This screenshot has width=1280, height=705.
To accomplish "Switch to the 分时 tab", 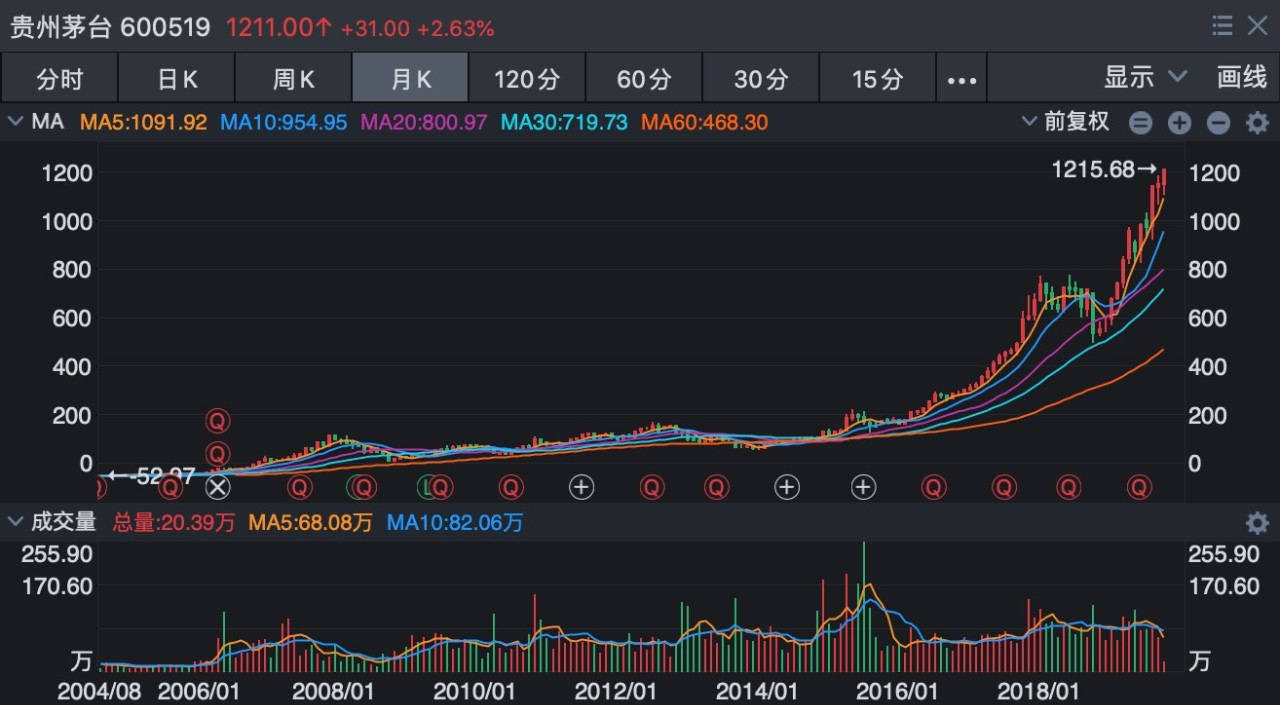I will pyautogui.click(x=59, y=79).
